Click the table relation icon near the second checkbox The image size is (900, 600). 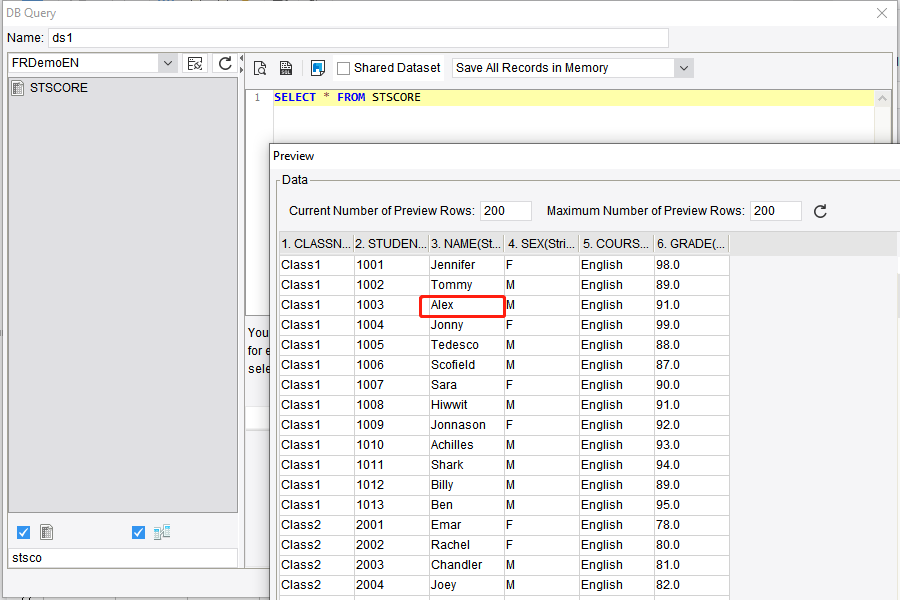[x=161, y=532]
